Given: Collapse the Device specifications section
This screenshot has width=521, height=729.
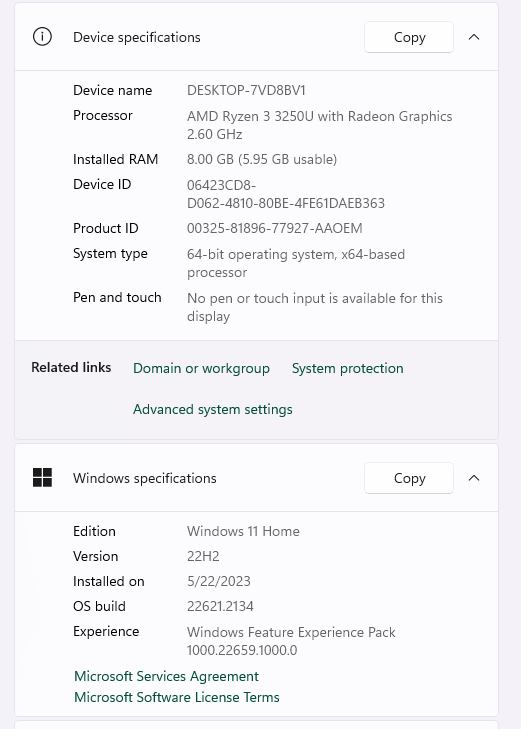Looking at the screenshot, I should (474, 37).
